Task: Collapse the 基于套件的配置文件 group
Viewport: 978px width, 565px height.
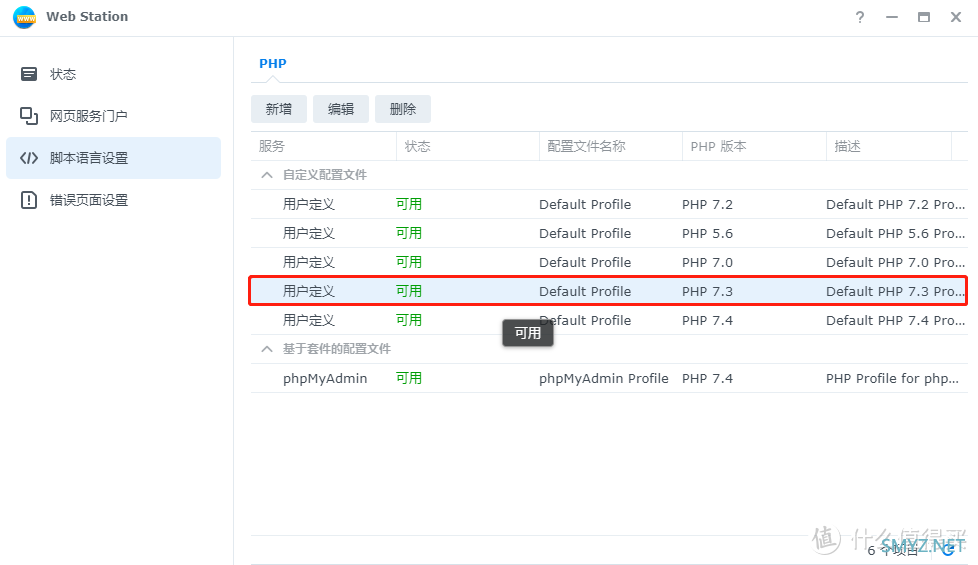Action: pos(267,349)
